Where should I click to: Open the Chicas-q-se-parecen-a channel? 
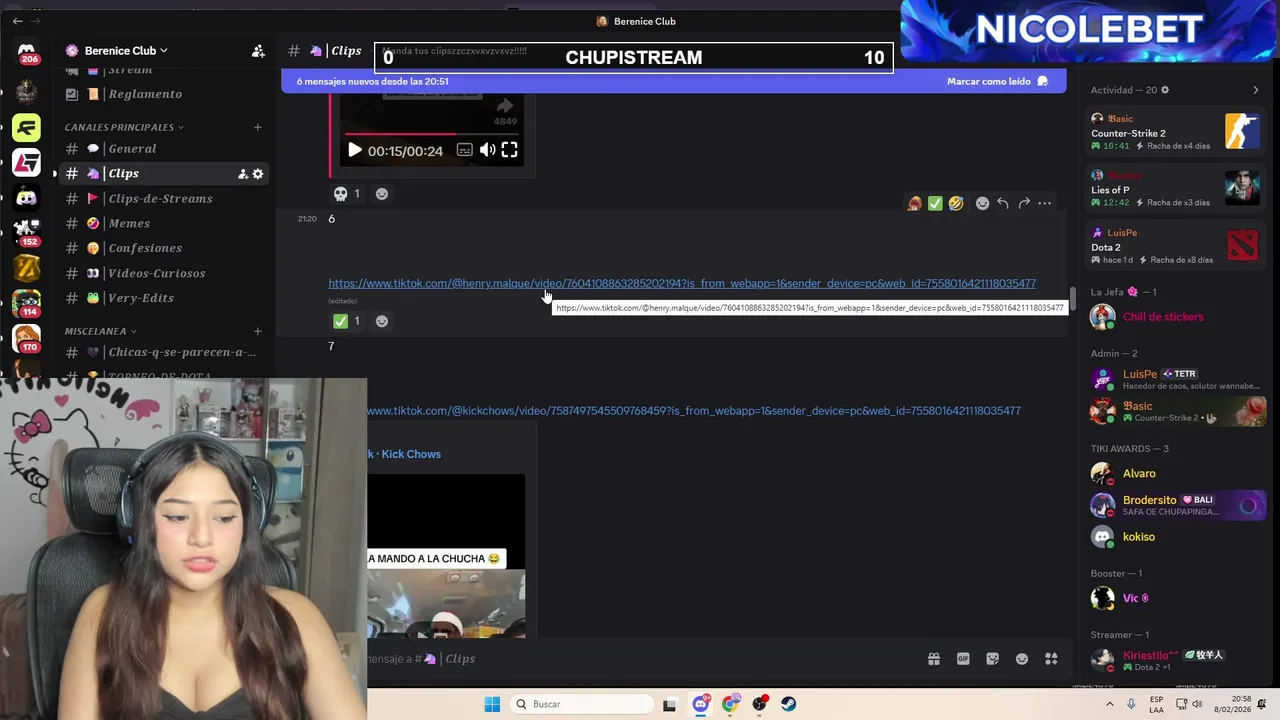click(162, 353)
